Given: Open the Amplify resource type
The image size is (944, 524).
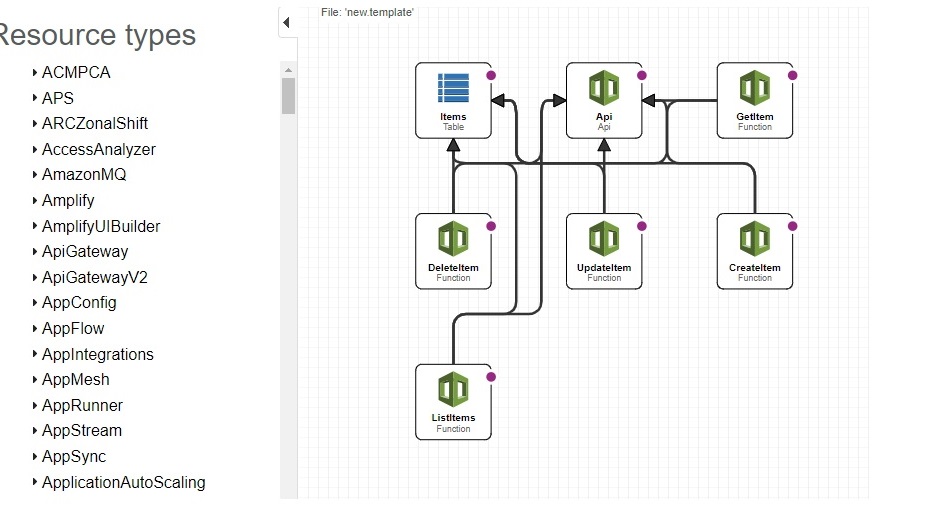Looking at the screenshot, I should (x=69, y=200).
